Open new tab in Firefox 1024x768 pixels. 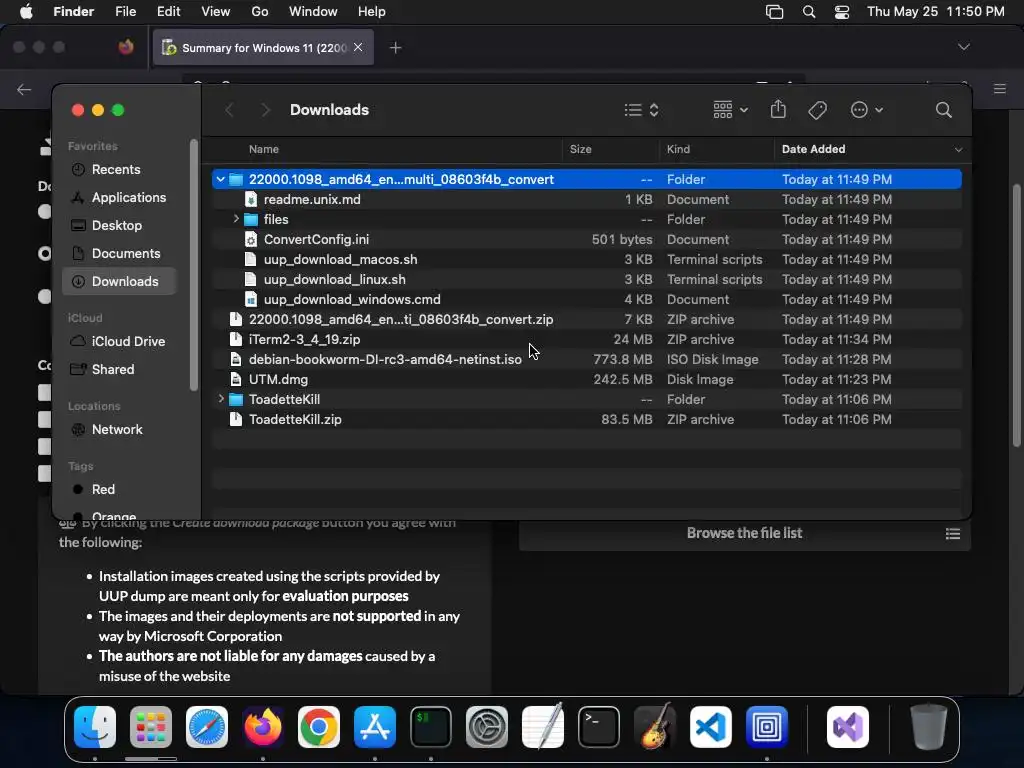coord(395,48)
